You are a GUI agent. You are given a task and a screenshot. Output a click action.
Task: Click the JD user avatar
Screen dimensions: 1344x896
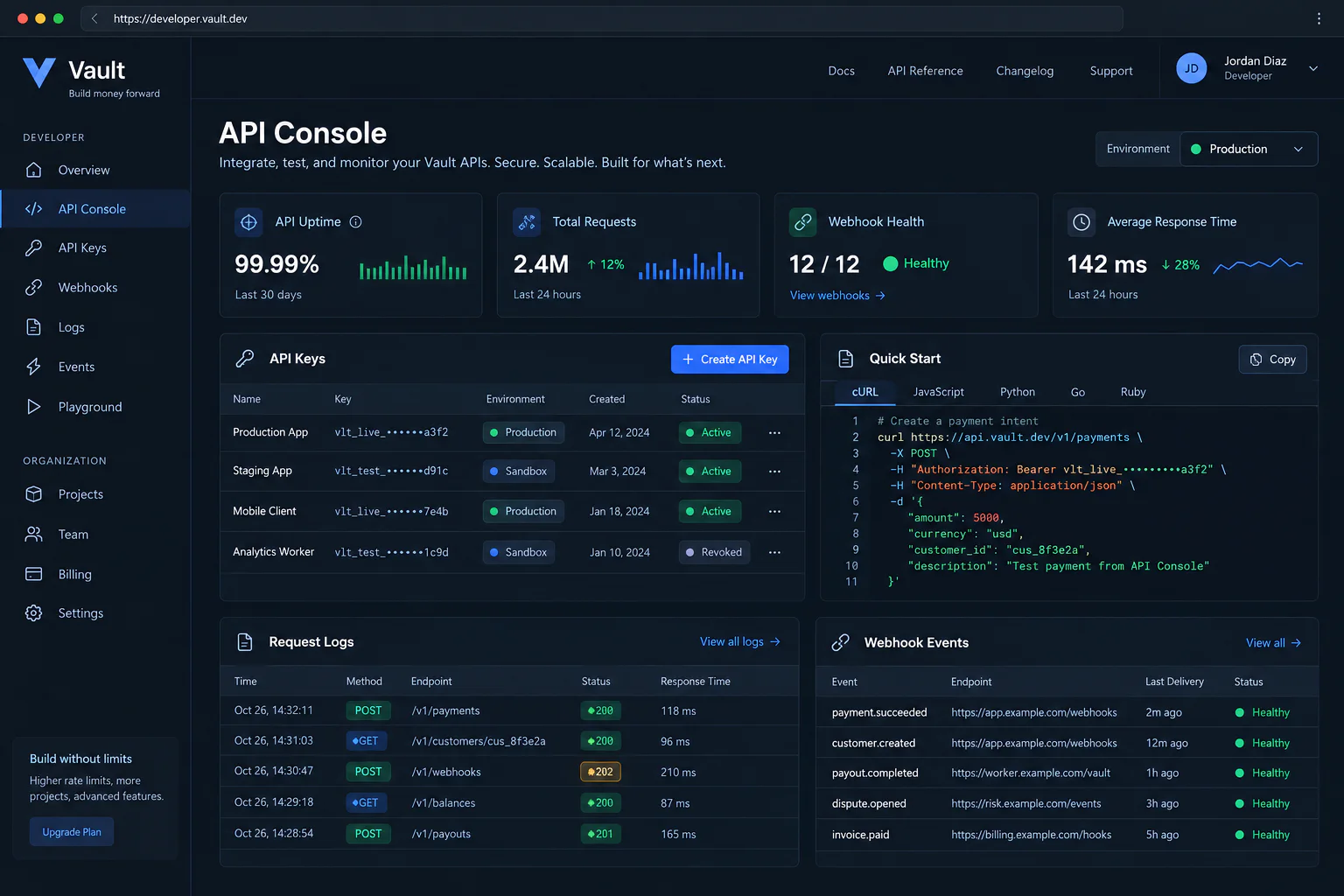tap(1192, 68)
